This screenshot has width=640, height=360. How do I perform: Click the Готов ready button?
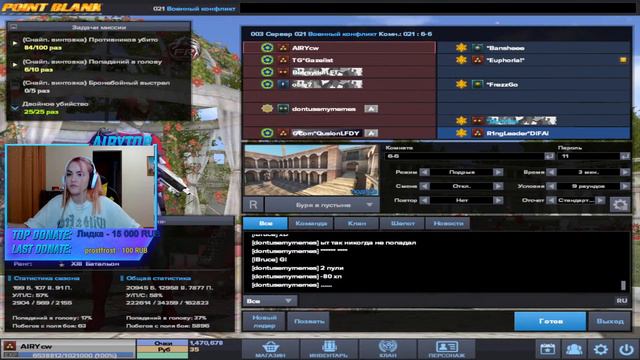click(550, 321)
